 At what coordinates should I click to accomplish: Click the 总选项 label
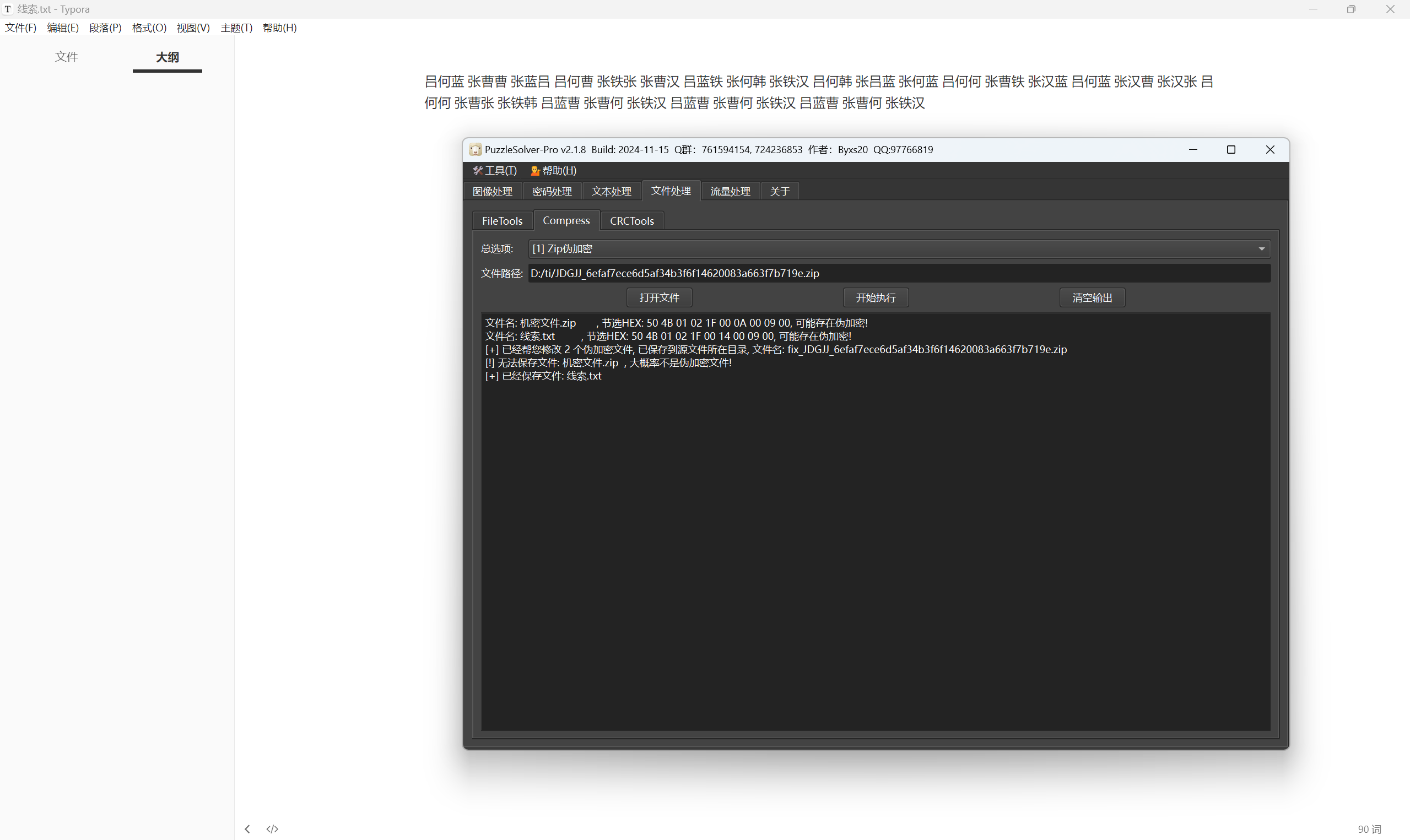point(497,248)
